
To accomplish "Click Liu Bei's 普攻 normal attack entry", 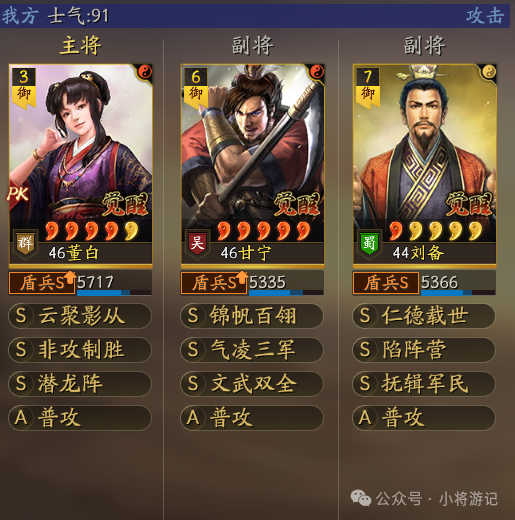I will [424, 418].
